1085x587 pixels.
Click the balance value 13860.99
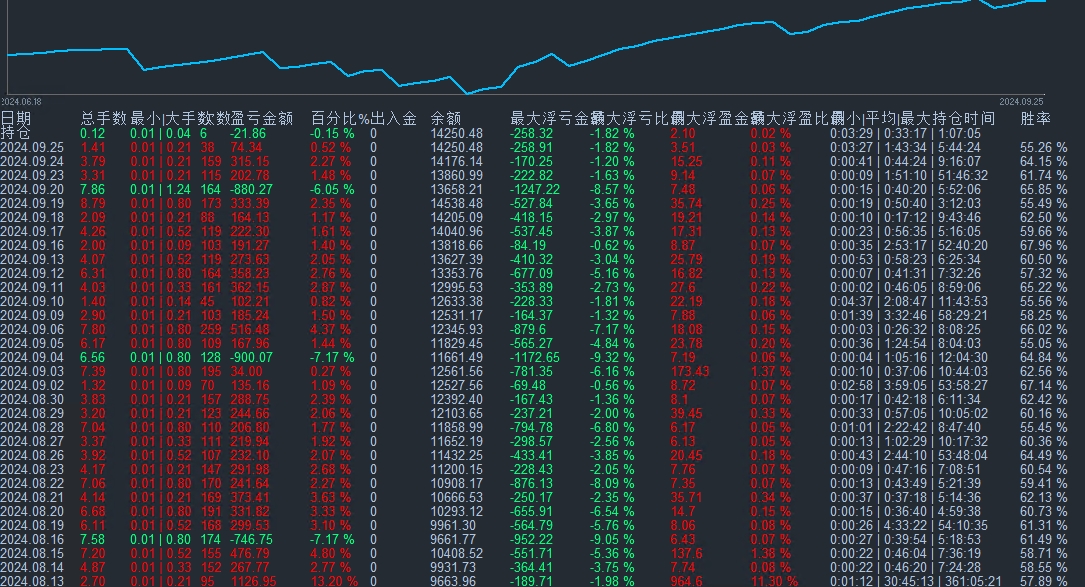[x=457, y=176]
